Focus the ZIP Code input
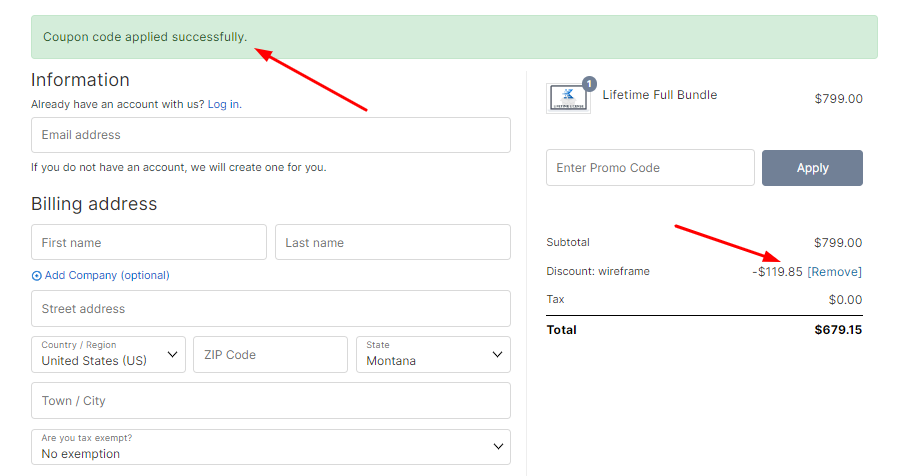Image resolution: width=917 pixels, height=476 pixels. pyautogui.click(x=270, y=354)
